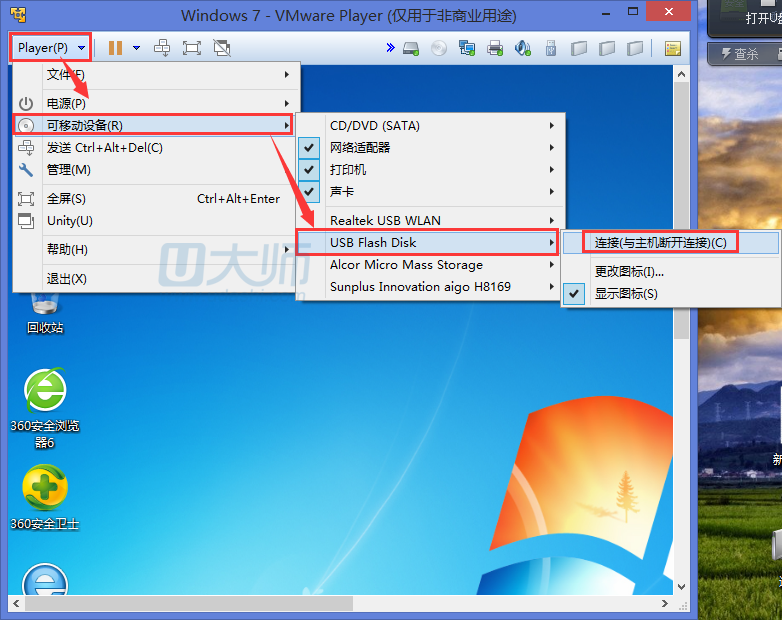The width and height of the screenshot is (782, 620).
Task: Click the orange pause virtual machine icon
Action: coord(116,48)
